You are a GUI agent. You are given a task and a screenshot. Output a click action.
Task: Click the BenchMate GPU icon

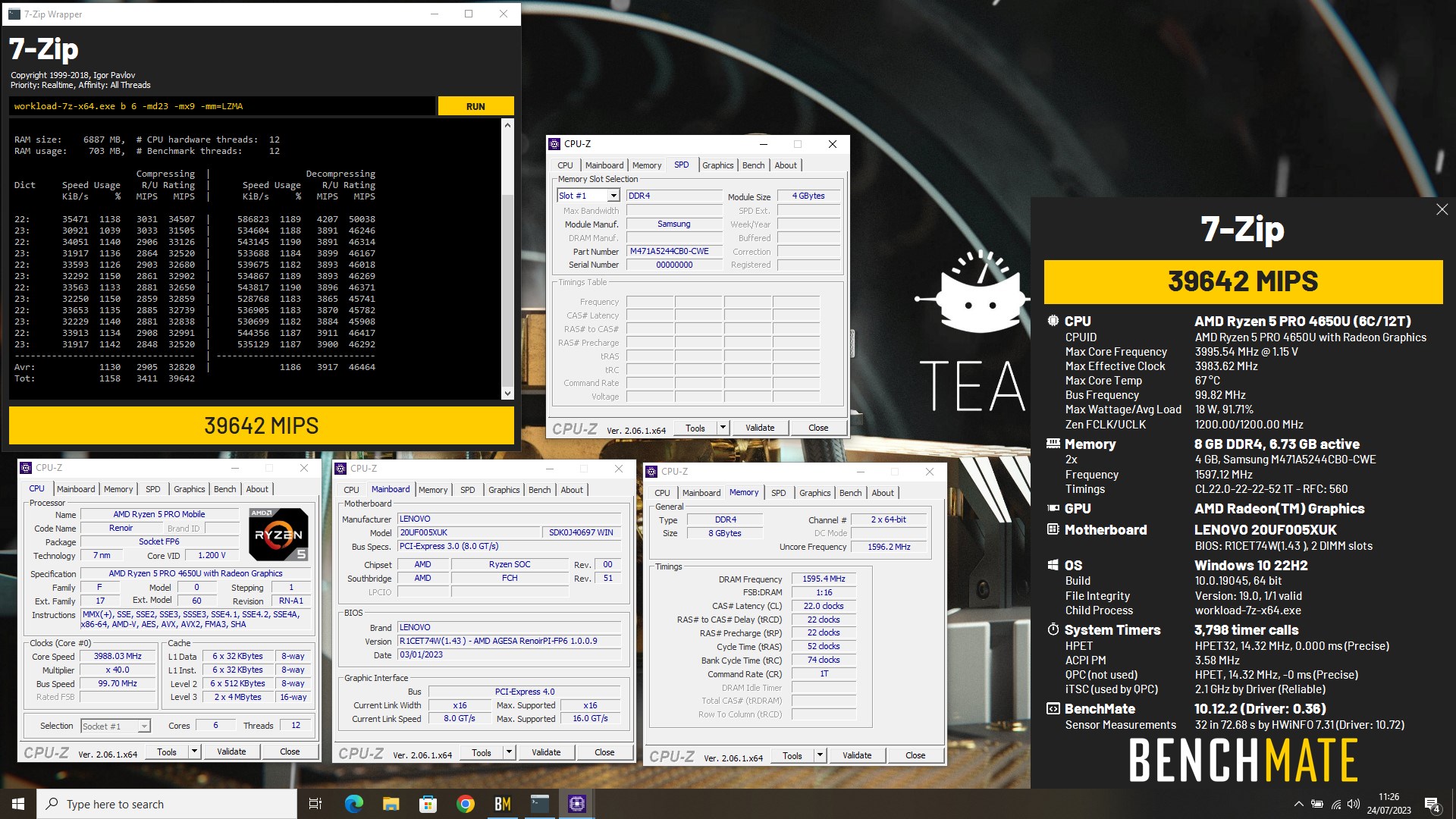[x=1053, y=508]
